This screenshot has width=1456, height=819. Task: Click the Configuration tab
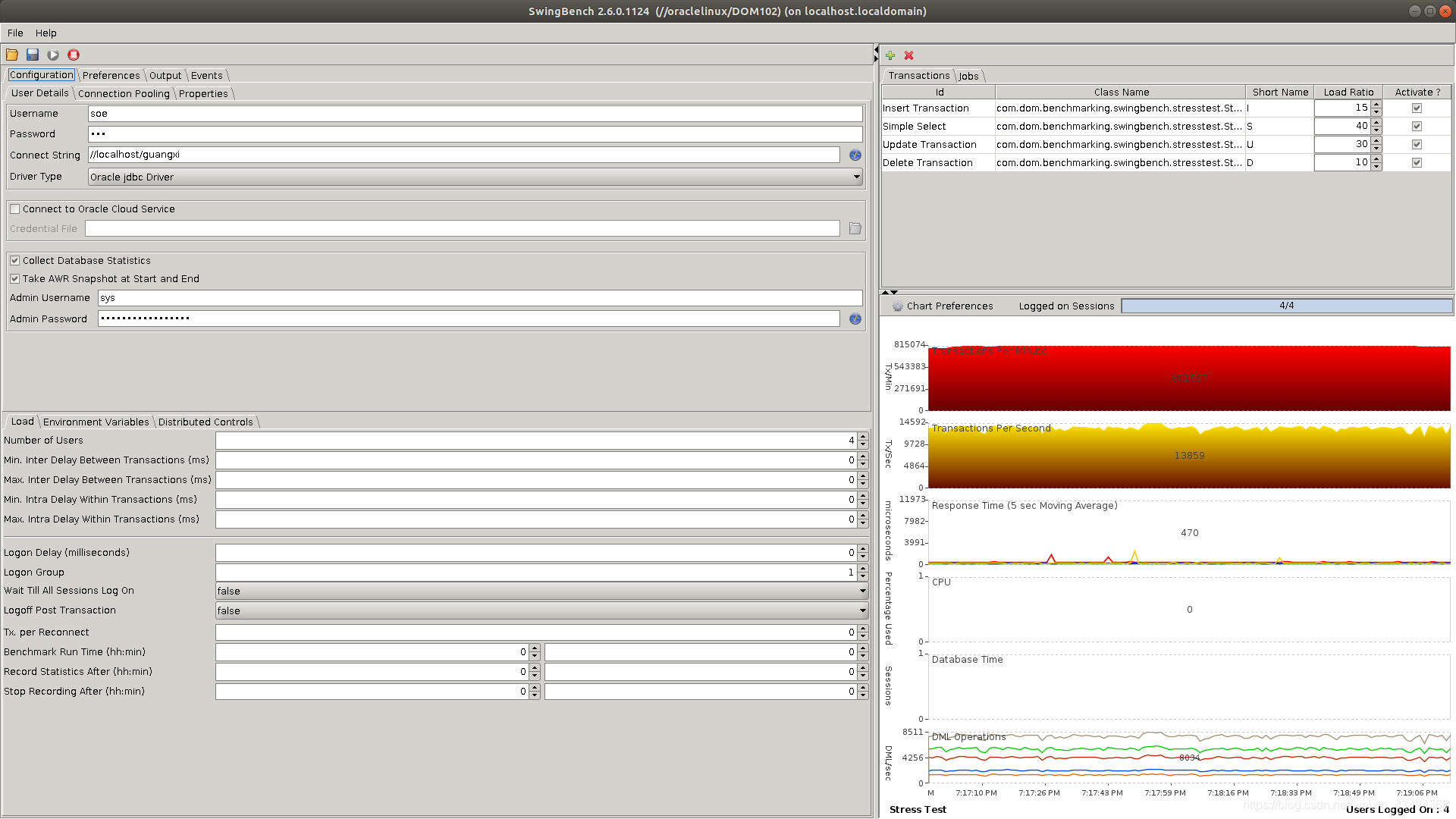(x=42, y=75)
